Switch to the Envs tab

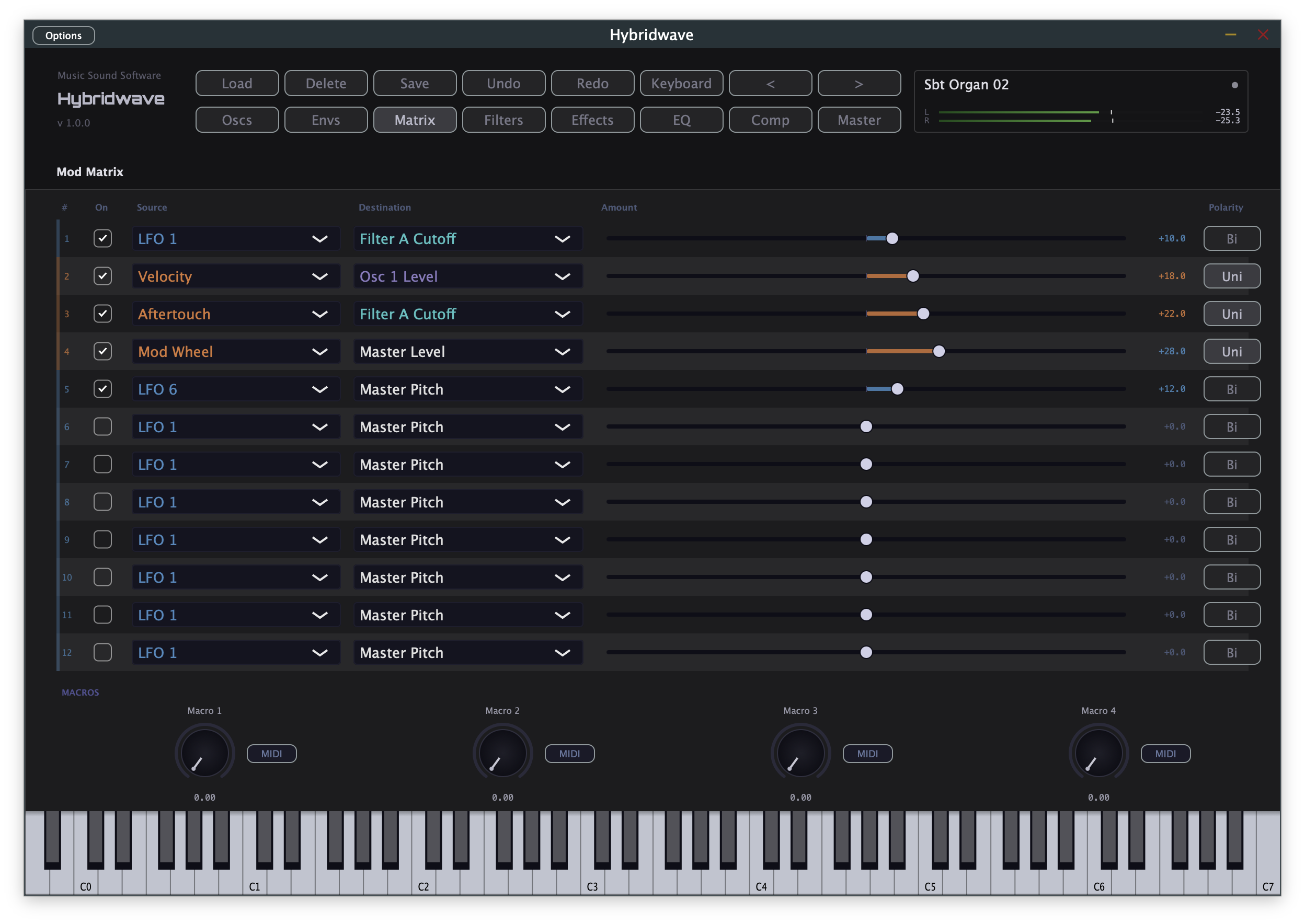[x=326, y=120]
